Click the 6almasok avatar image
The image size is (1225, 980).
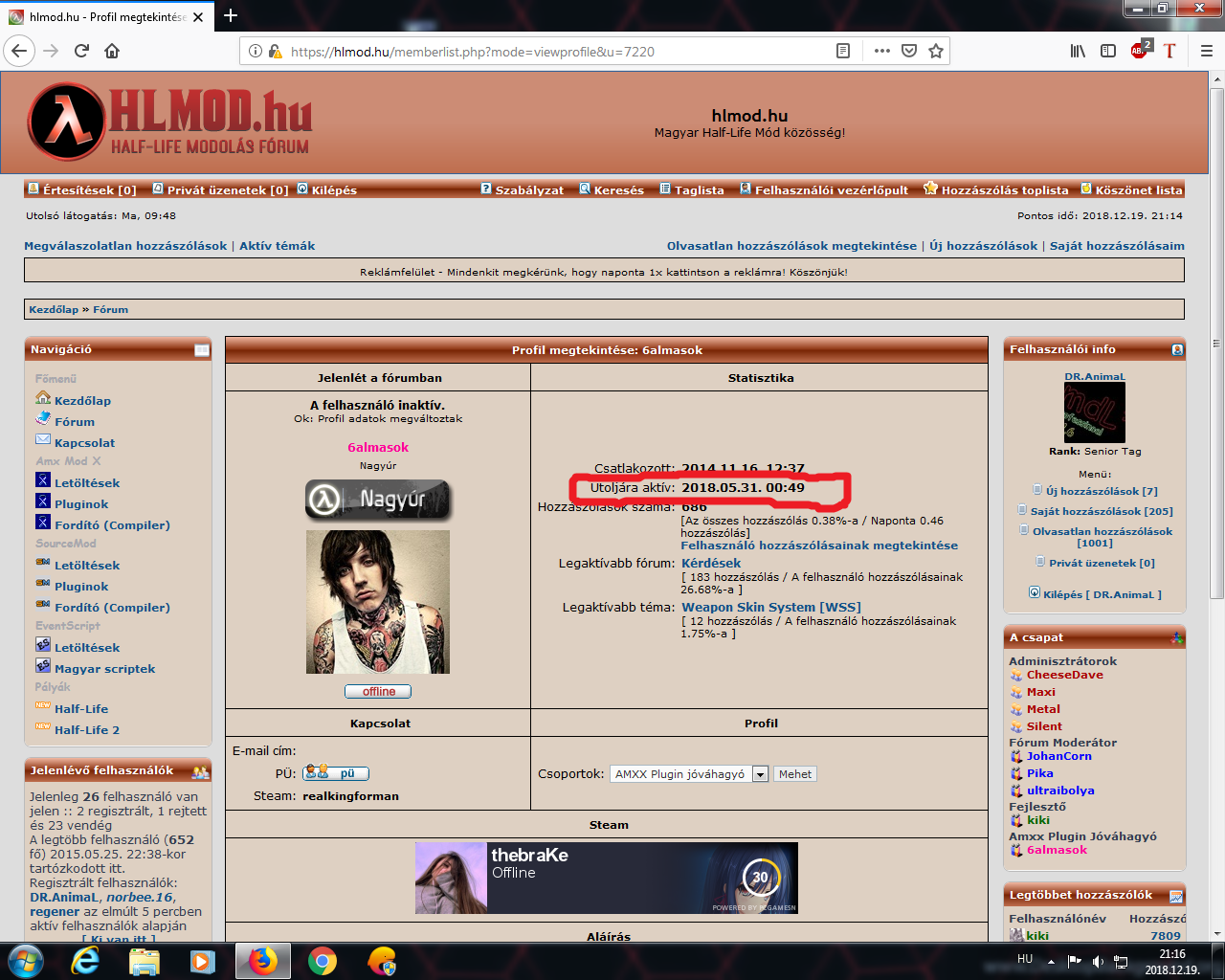point(378,602)
